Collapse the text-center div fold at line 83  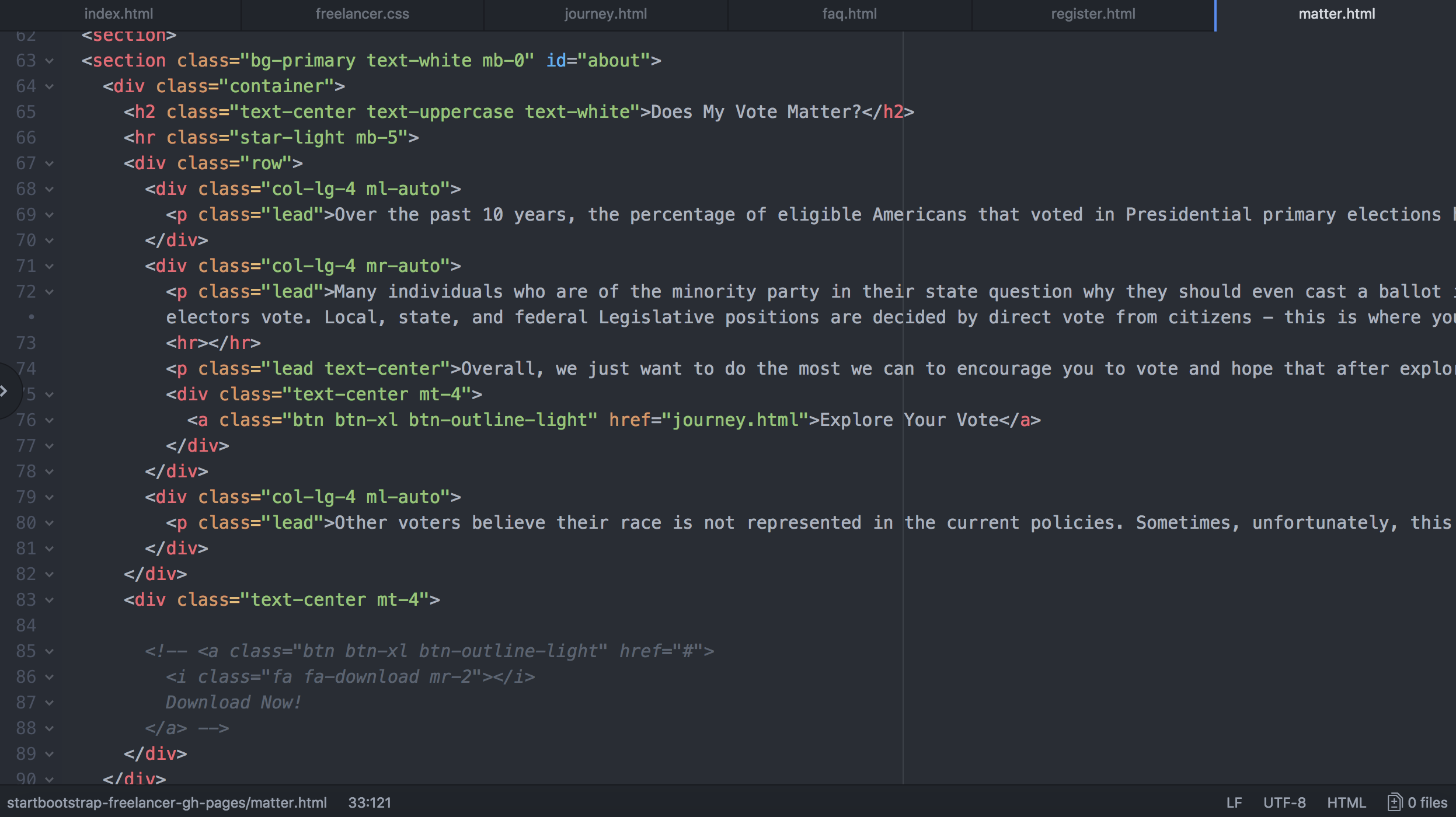click(x=50, y=599)
